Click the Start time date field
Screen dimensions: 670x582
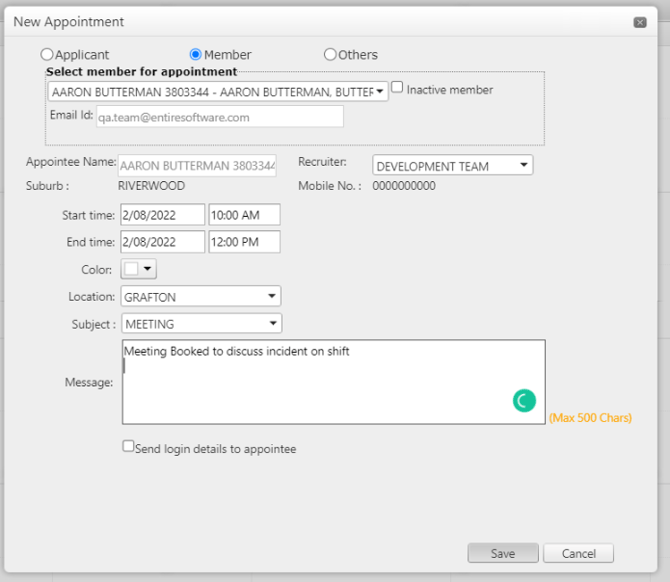(x=162, y=215)
